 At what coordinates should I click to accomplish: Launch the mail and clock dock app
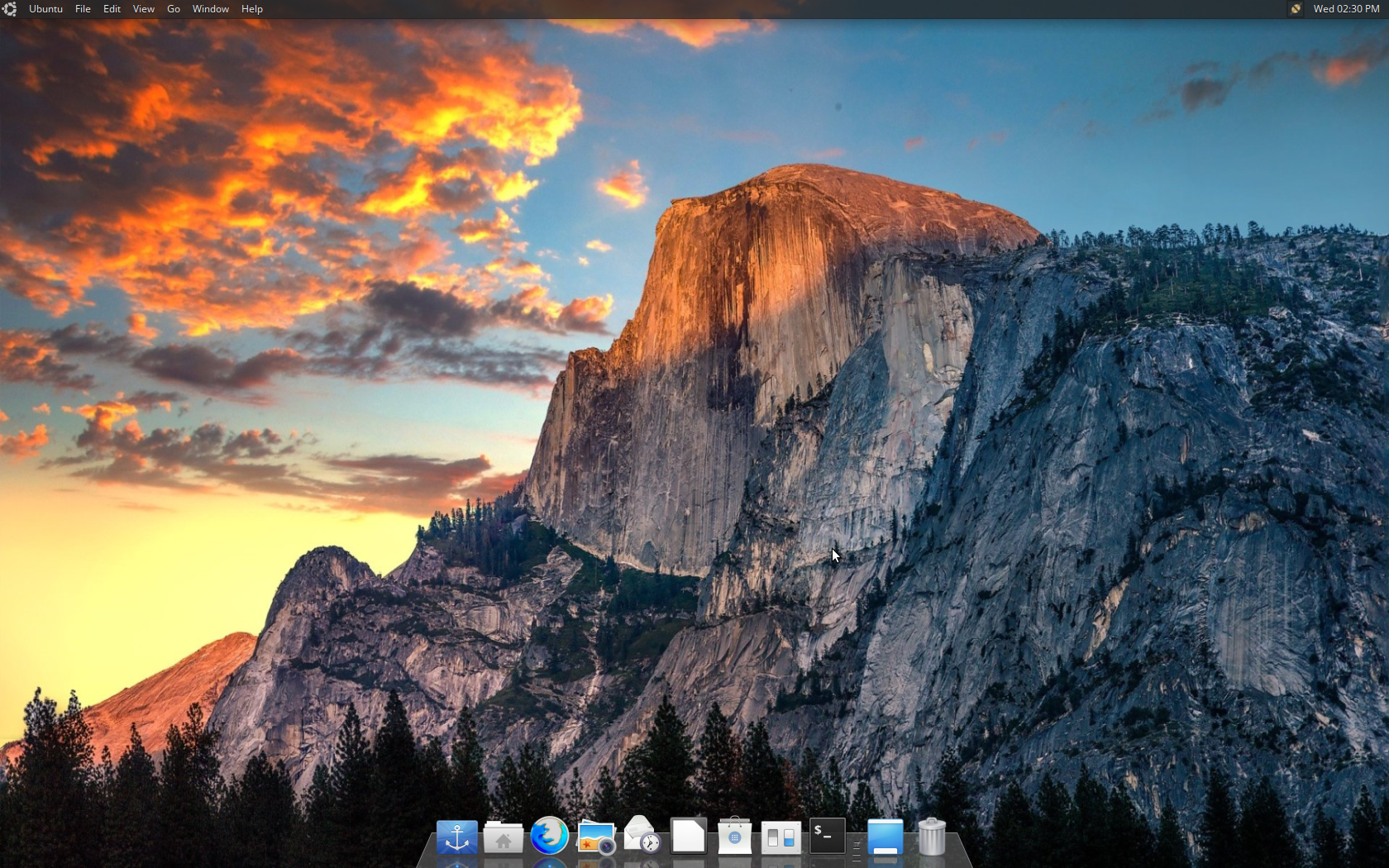[642, 836]
